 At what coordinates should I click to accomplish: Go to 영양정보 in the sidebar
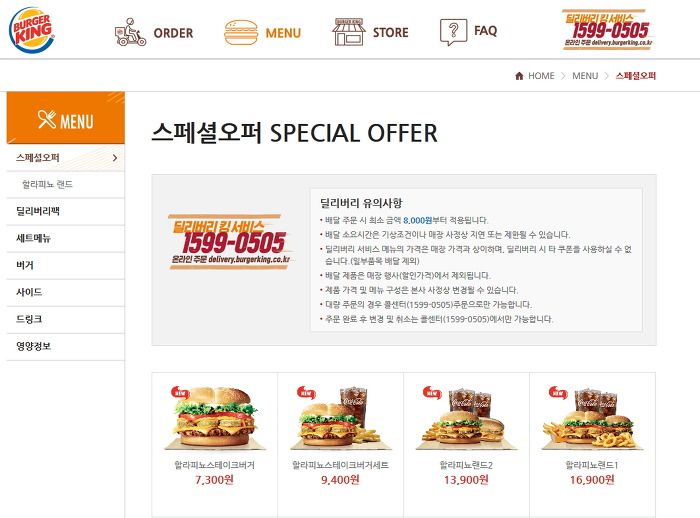coord(33,346)
